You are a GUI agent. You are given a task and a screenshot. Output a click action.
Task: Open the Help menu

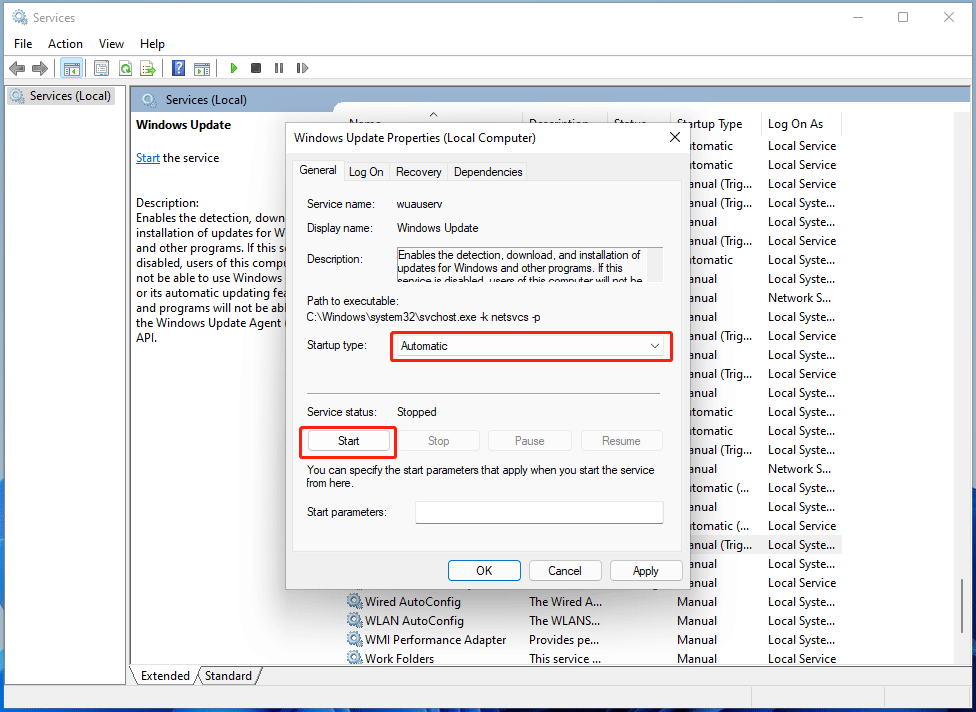click(x=152, y=44)
